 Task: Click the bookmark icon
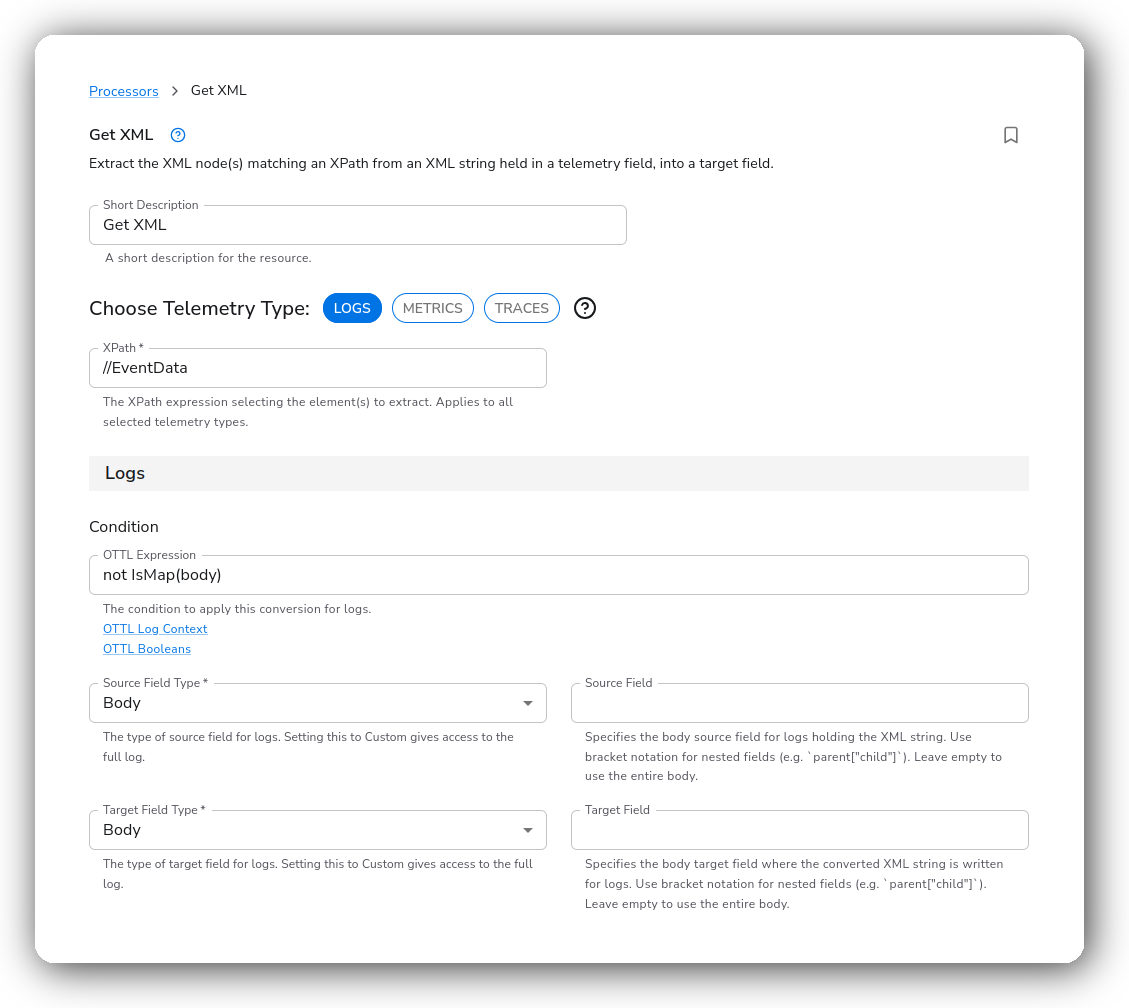tap(1010, 135)
